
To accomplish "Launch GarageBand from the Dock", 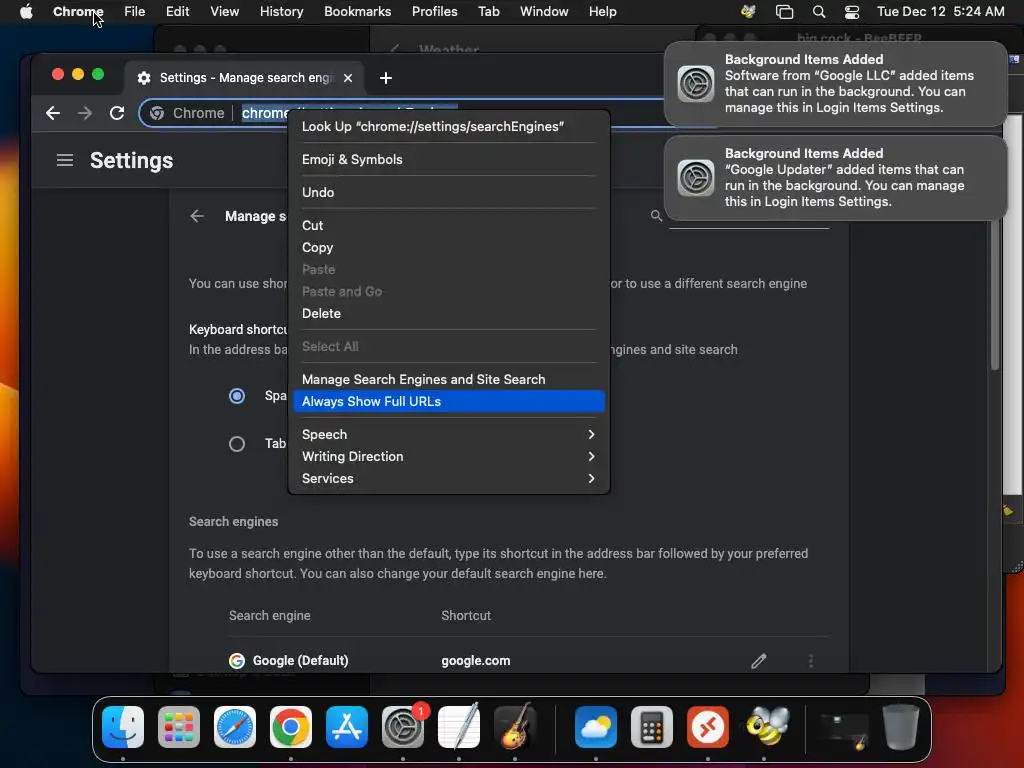I will pos(515,727).
